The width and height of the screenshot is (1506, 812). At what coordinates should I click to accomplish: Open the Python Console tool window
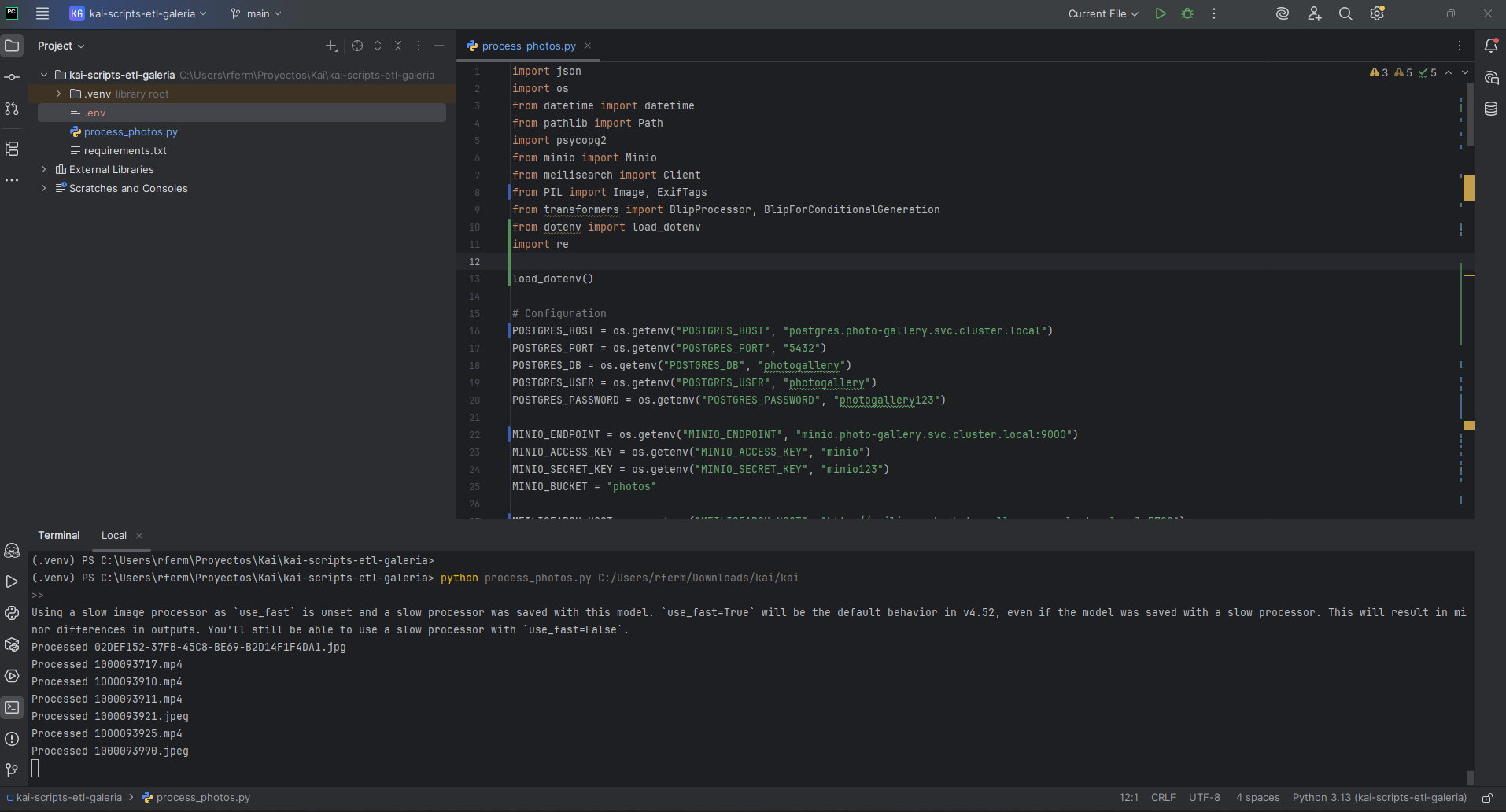12,613
